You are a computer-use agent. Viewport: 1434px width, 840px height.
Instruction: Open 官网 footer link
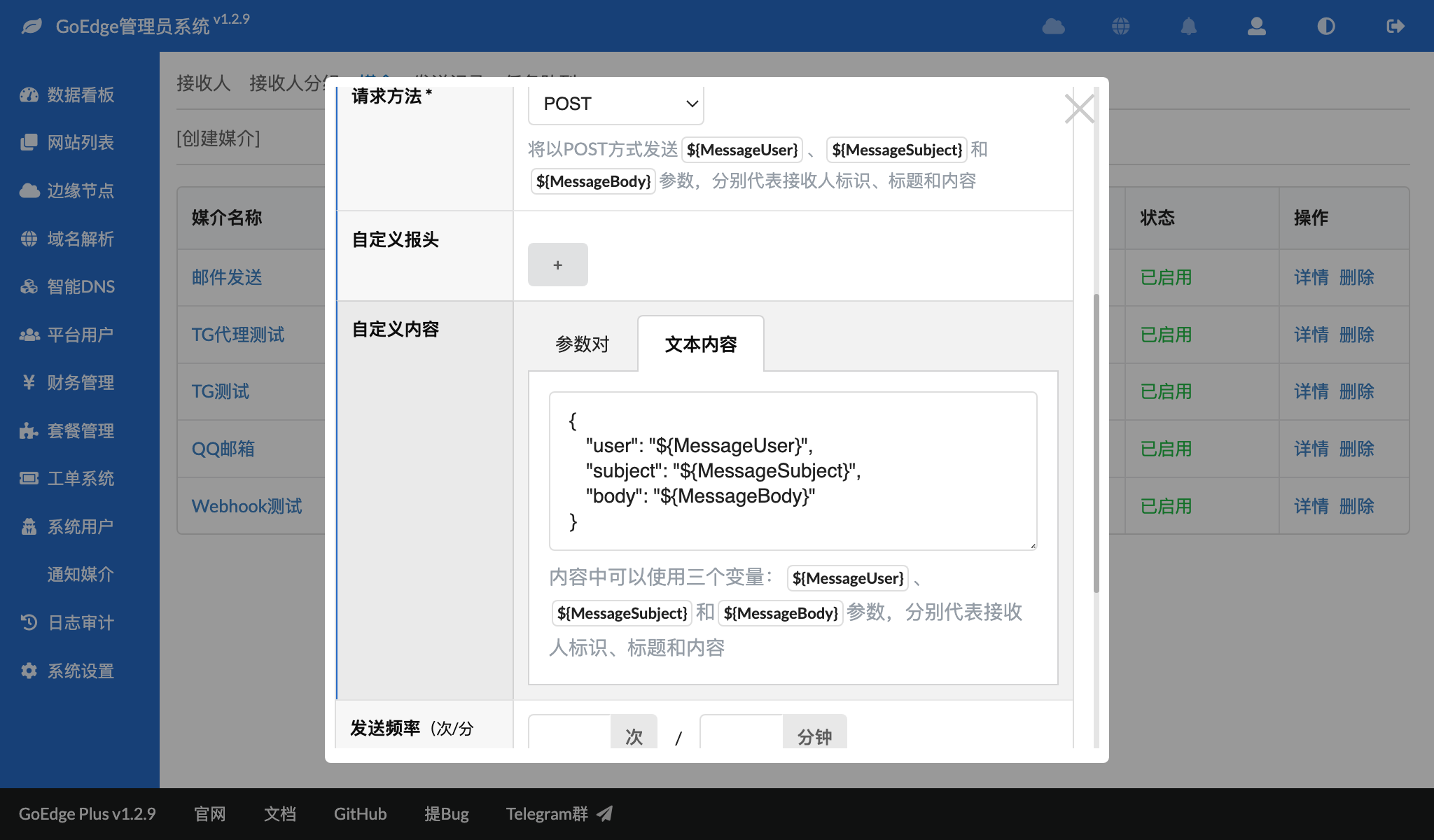click(210, 814)
